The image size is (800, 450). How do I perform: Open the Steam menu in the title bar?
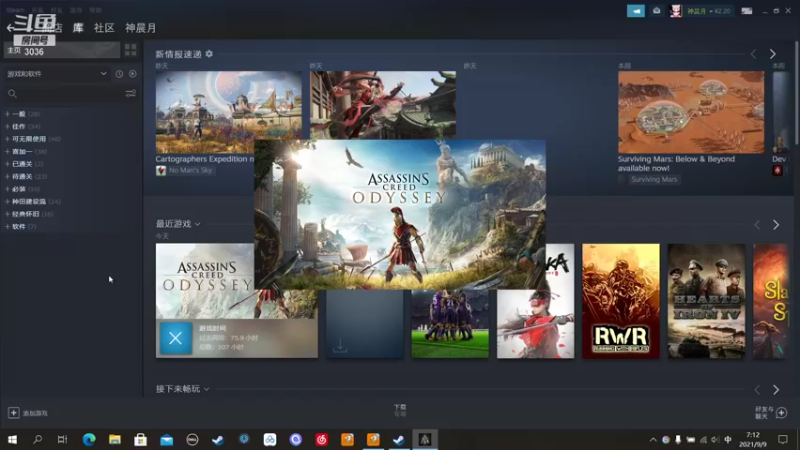coord(15,10)
